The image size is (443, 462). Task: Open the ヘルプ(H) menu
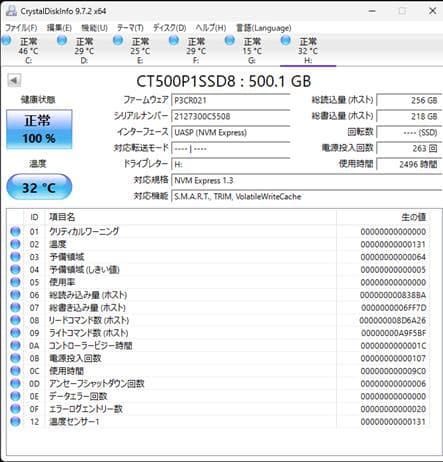(x=211, y=28)
